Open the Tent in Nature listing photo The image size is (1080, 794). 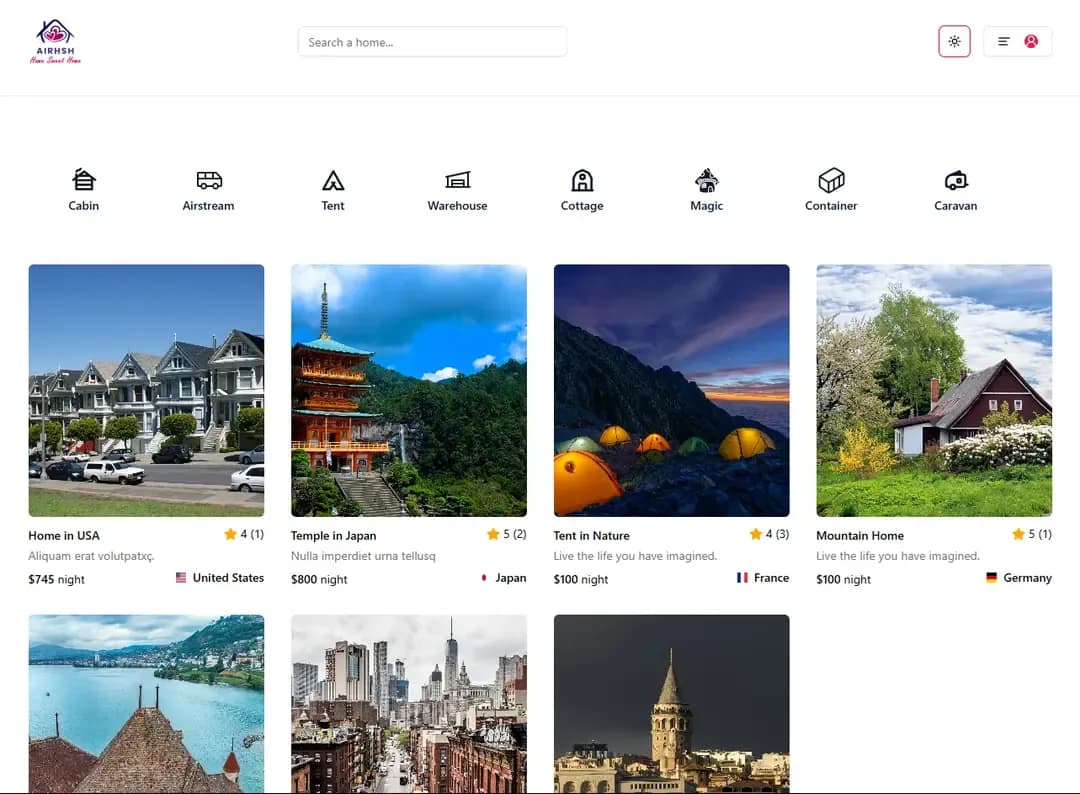pyautogui.click(x=672, y=390)
